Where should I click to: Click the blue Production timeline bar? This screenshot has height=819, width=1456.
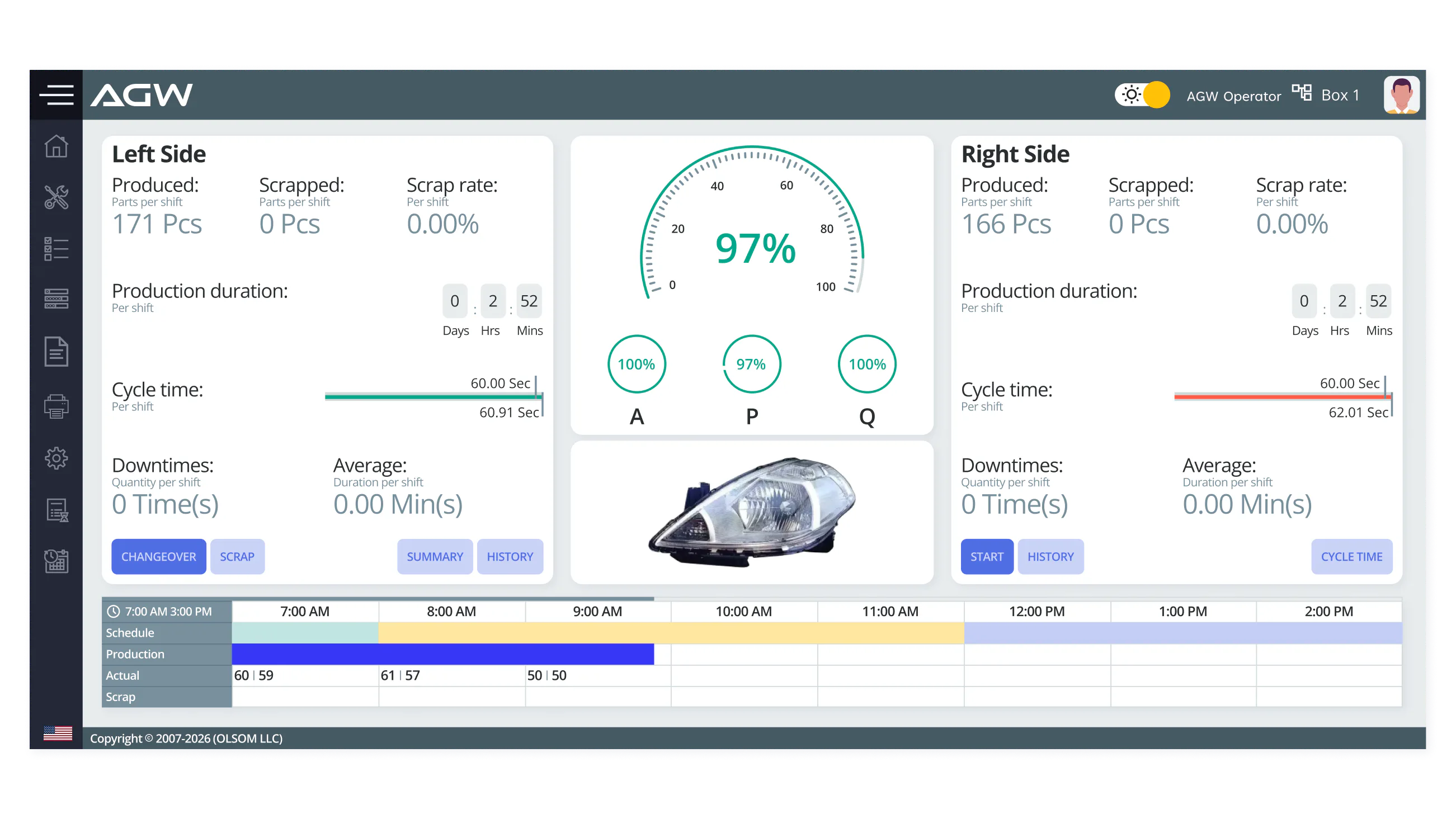click(x=442, y=654)
